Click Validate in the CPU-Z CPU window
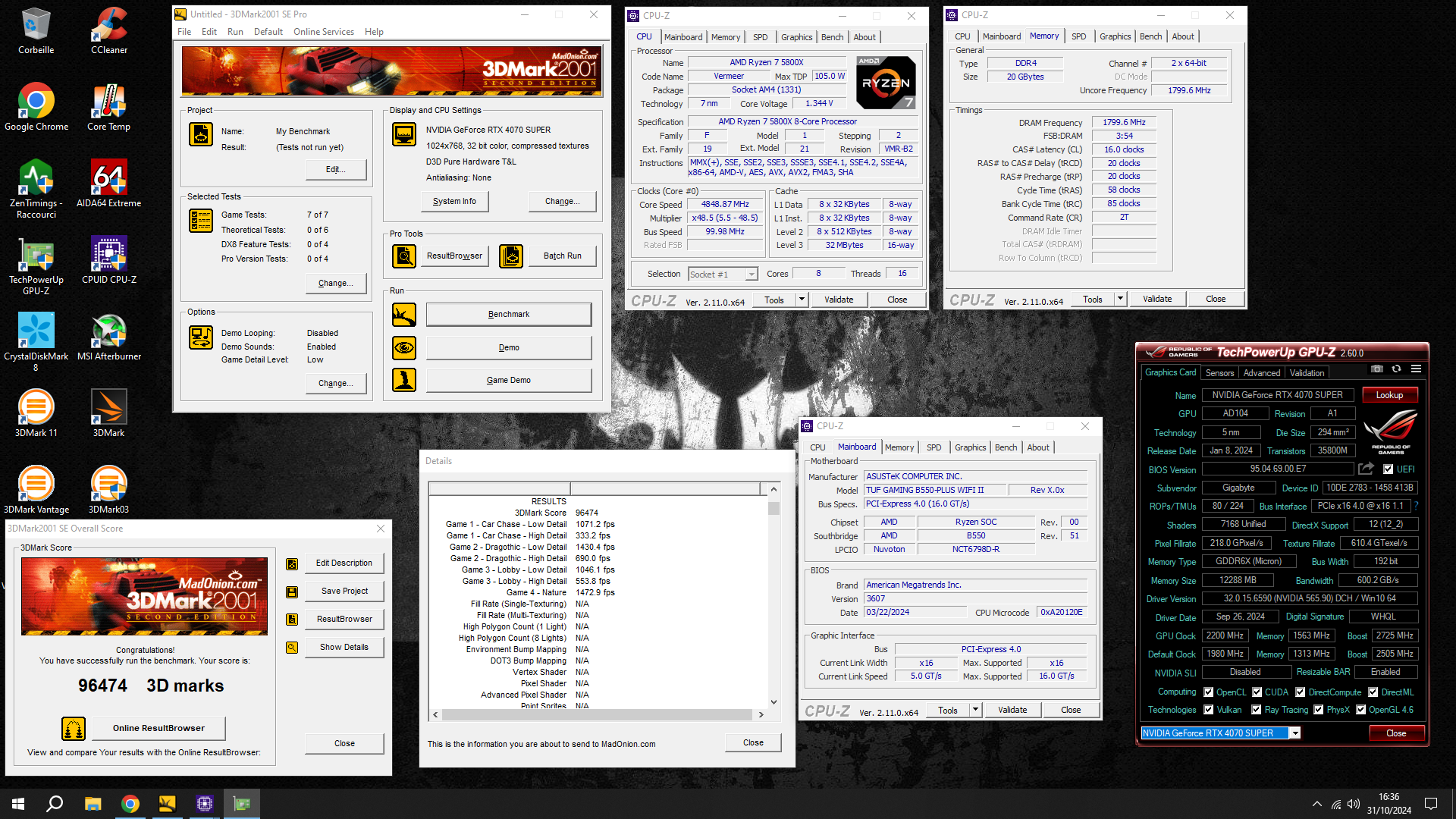This screenshot has height=819, width=1456. pos(839,300)
